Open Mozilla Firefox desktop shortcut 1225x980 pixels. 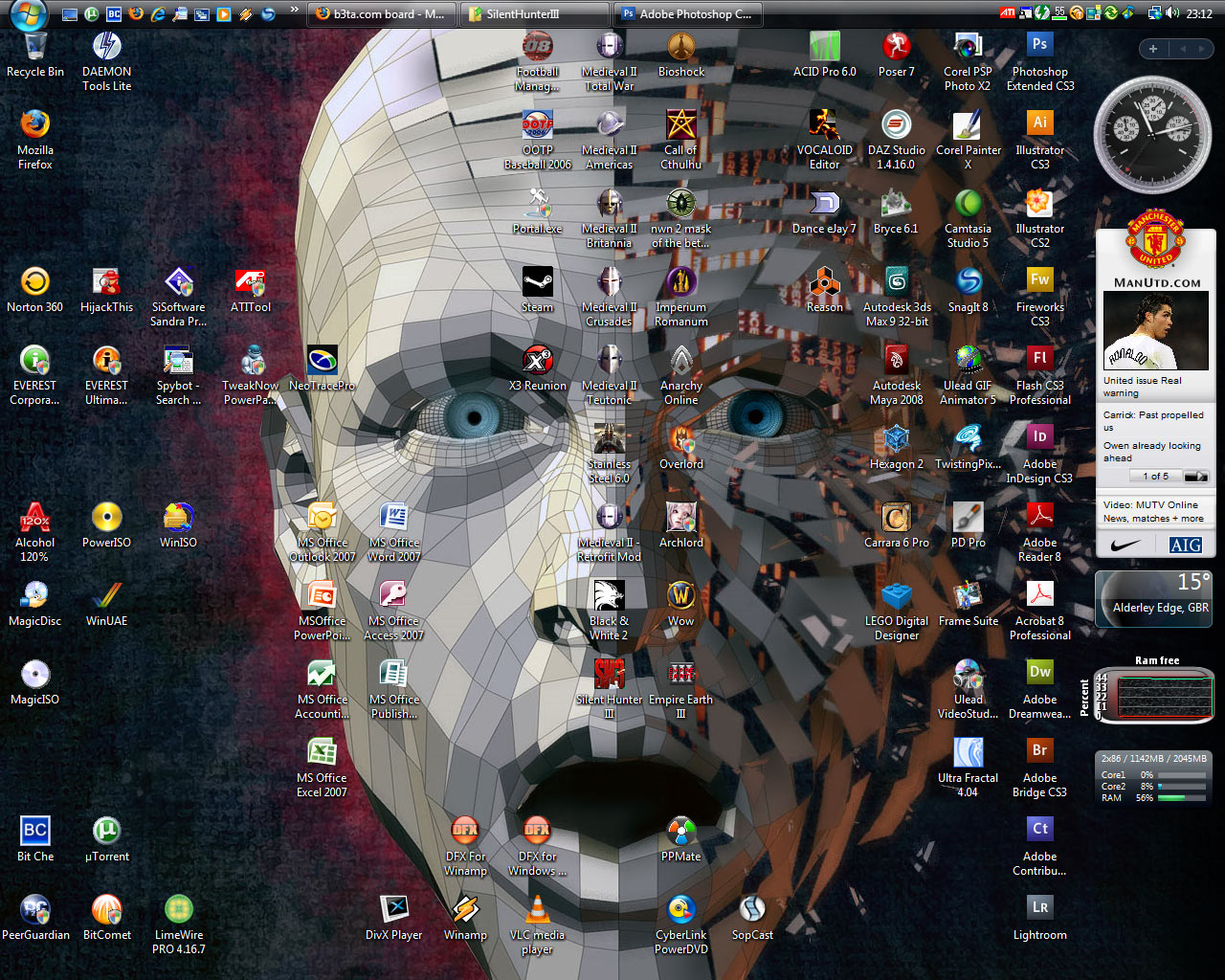click(x=35, y=140)
